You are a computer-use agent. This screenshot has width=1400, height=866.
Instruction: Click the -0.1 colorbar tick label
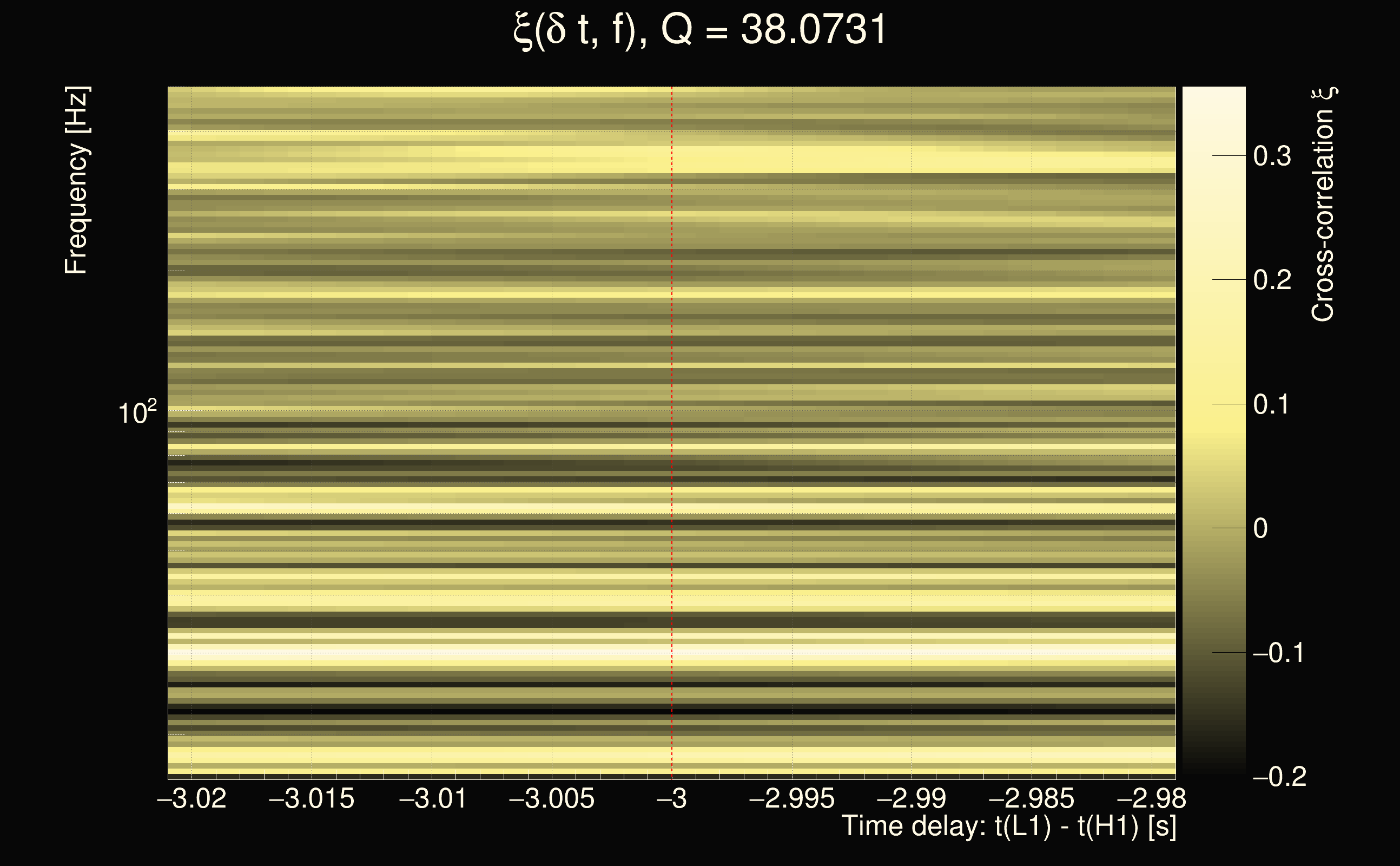click(1278, 653)
